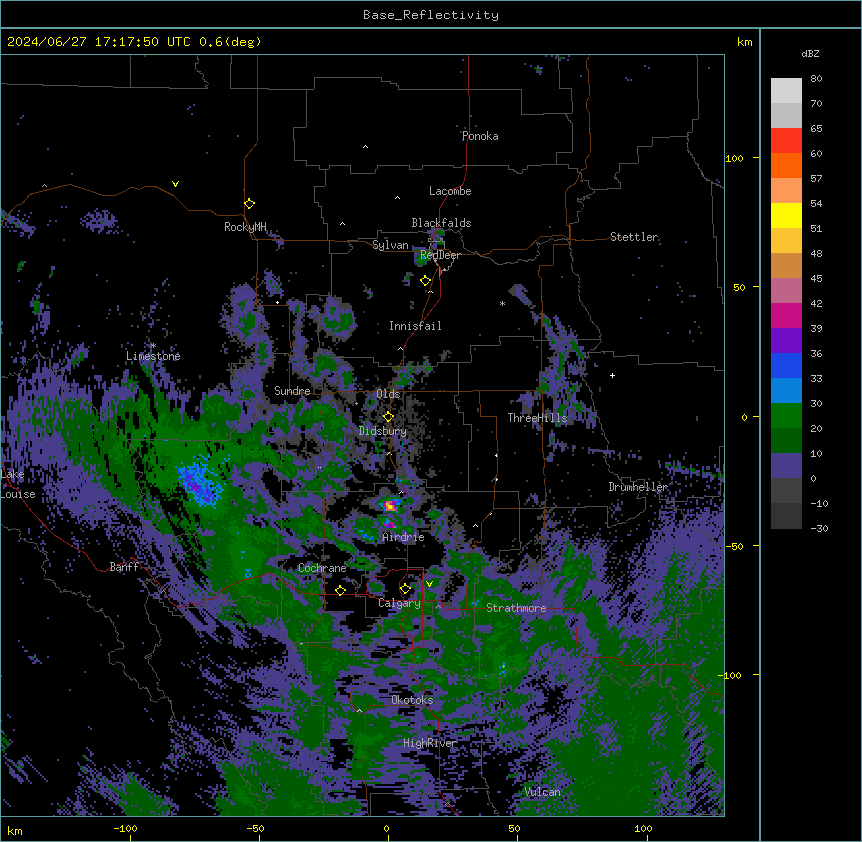This screenshot has width=862, height=842.
Task: Click the white asterisk marker above Limestone
Action: click(153, 346)
